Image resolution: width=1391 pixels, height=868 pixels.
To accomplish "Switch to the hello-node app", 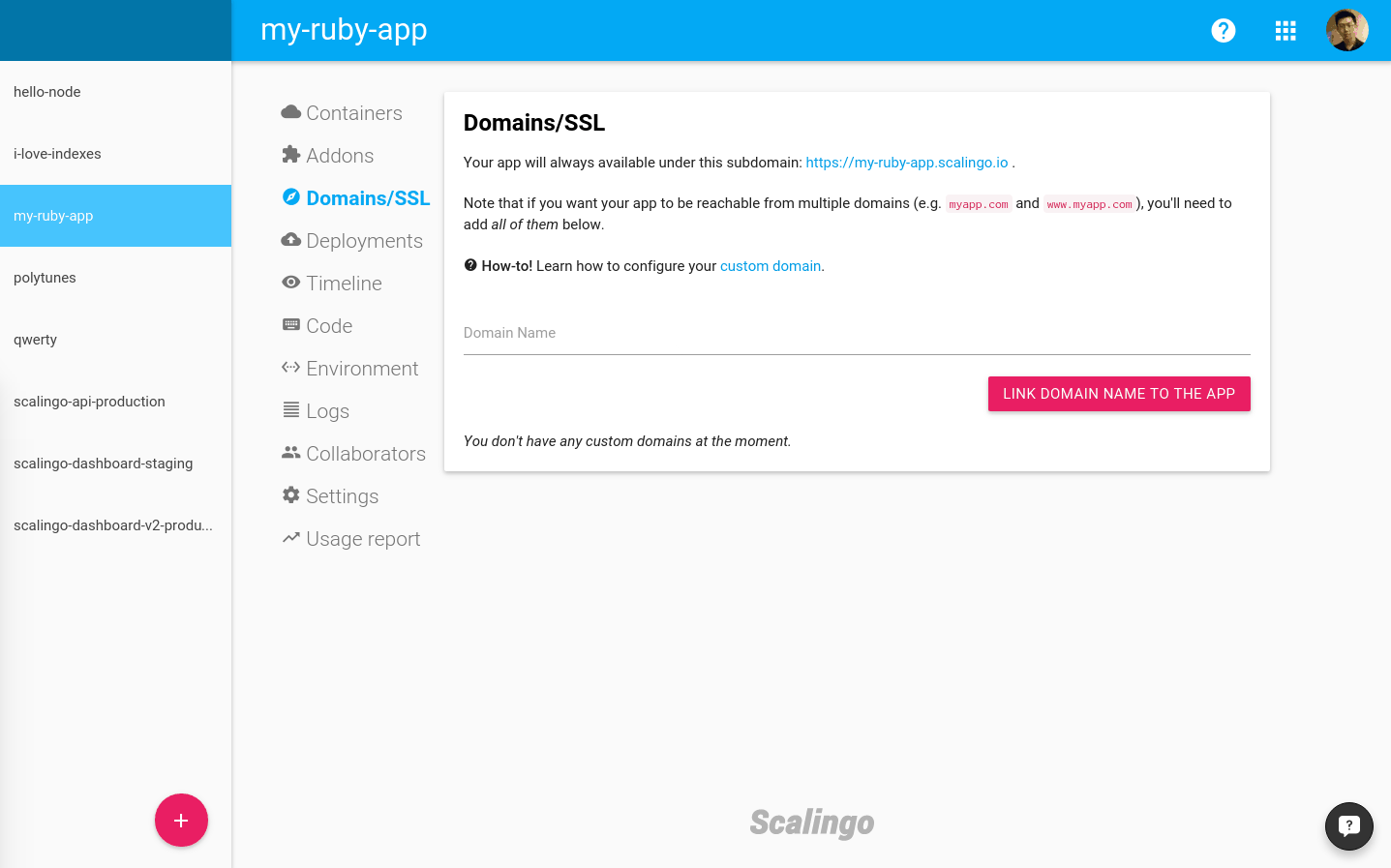I will (x=46, y=92).
